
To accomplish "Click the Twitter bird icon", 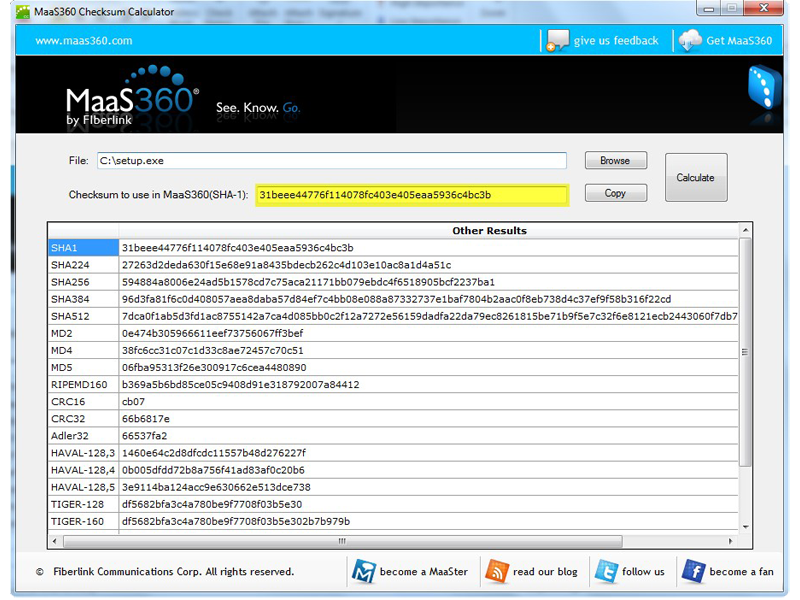I will (x=607, y=571).
